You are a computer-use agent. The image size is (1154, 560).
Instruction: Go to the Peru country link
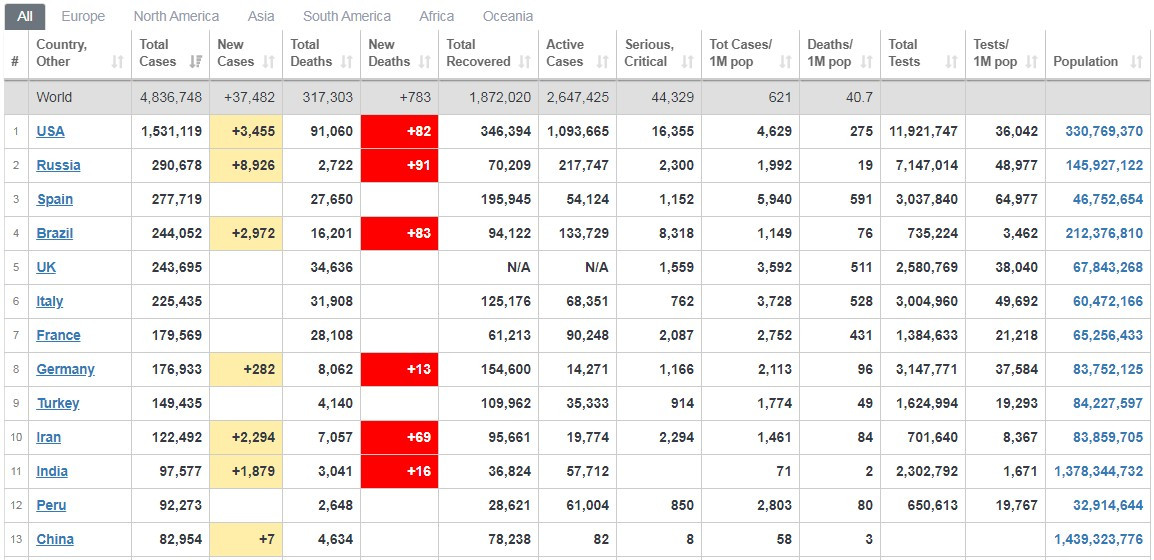(x=52, y=505)
